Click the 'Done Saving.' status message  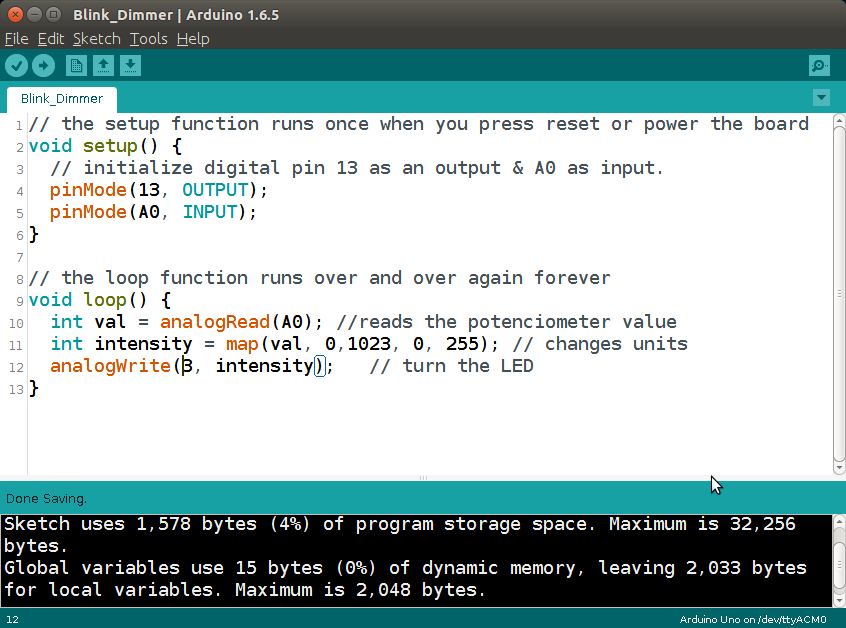click(46, 499)
